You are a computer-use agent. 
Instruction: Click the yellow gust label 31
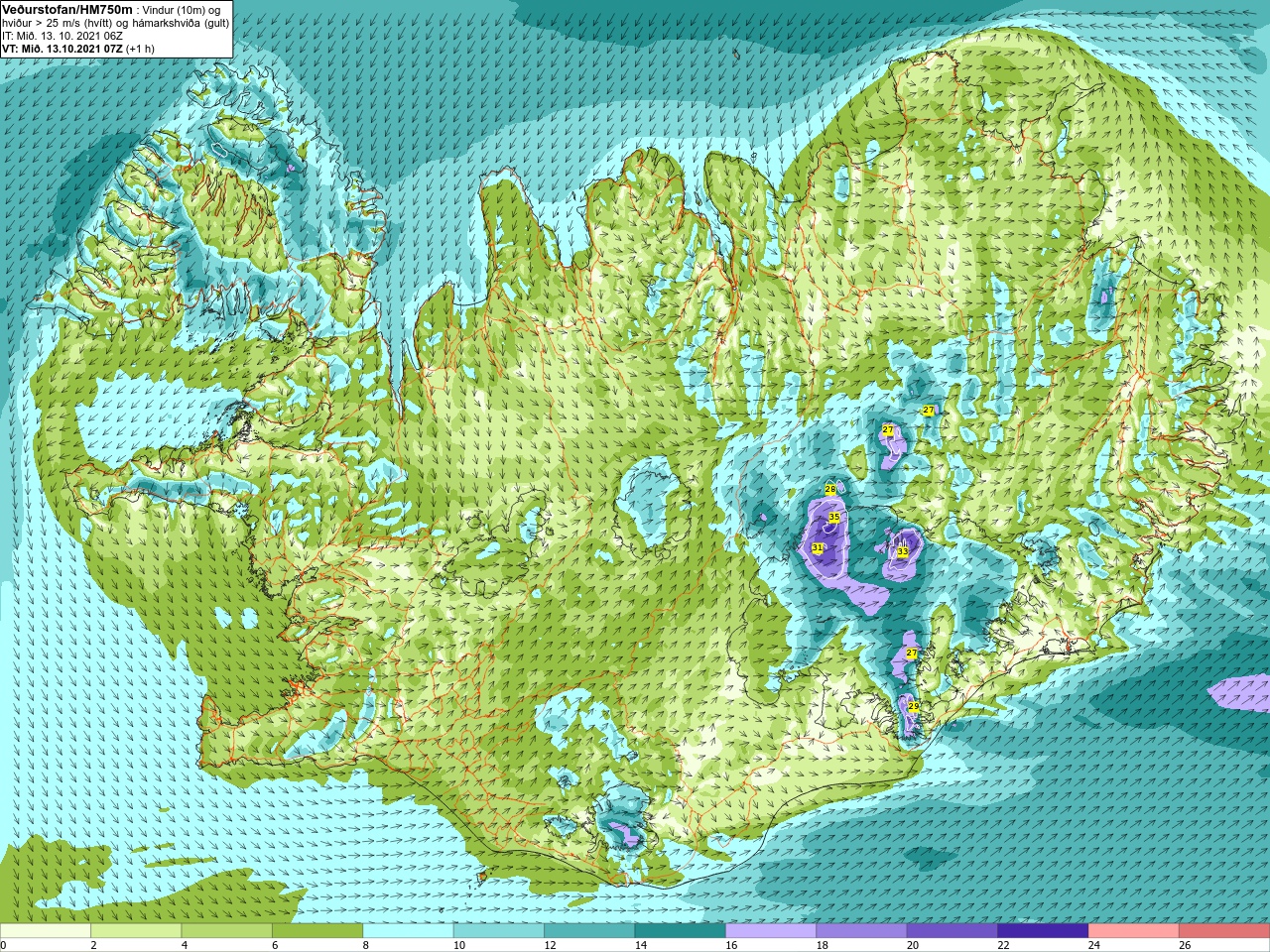tap(818, 547)
